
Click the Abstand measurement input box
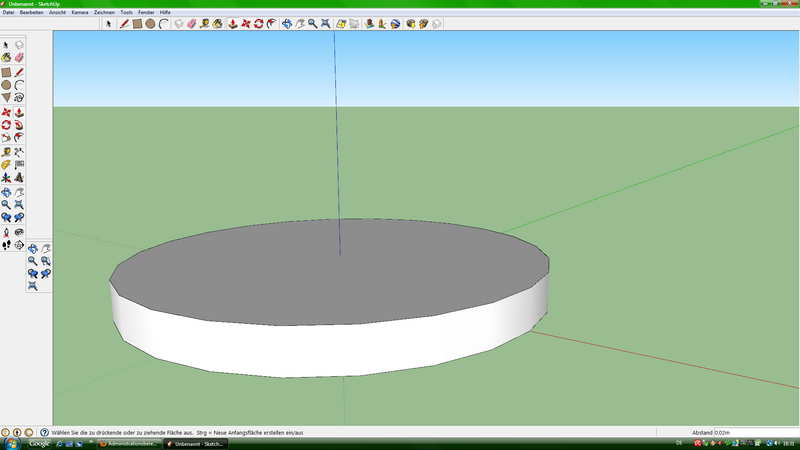tap(755, 432)
